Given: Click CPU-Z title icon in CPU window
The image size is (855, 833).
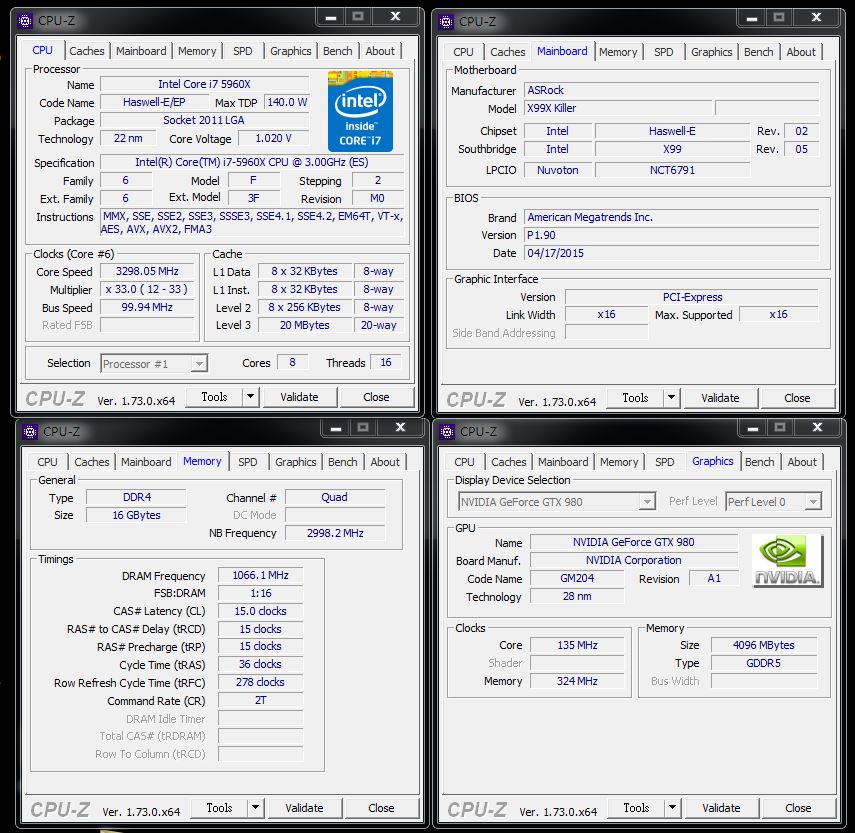Looking at the screenshot, I should pos(25,21).
